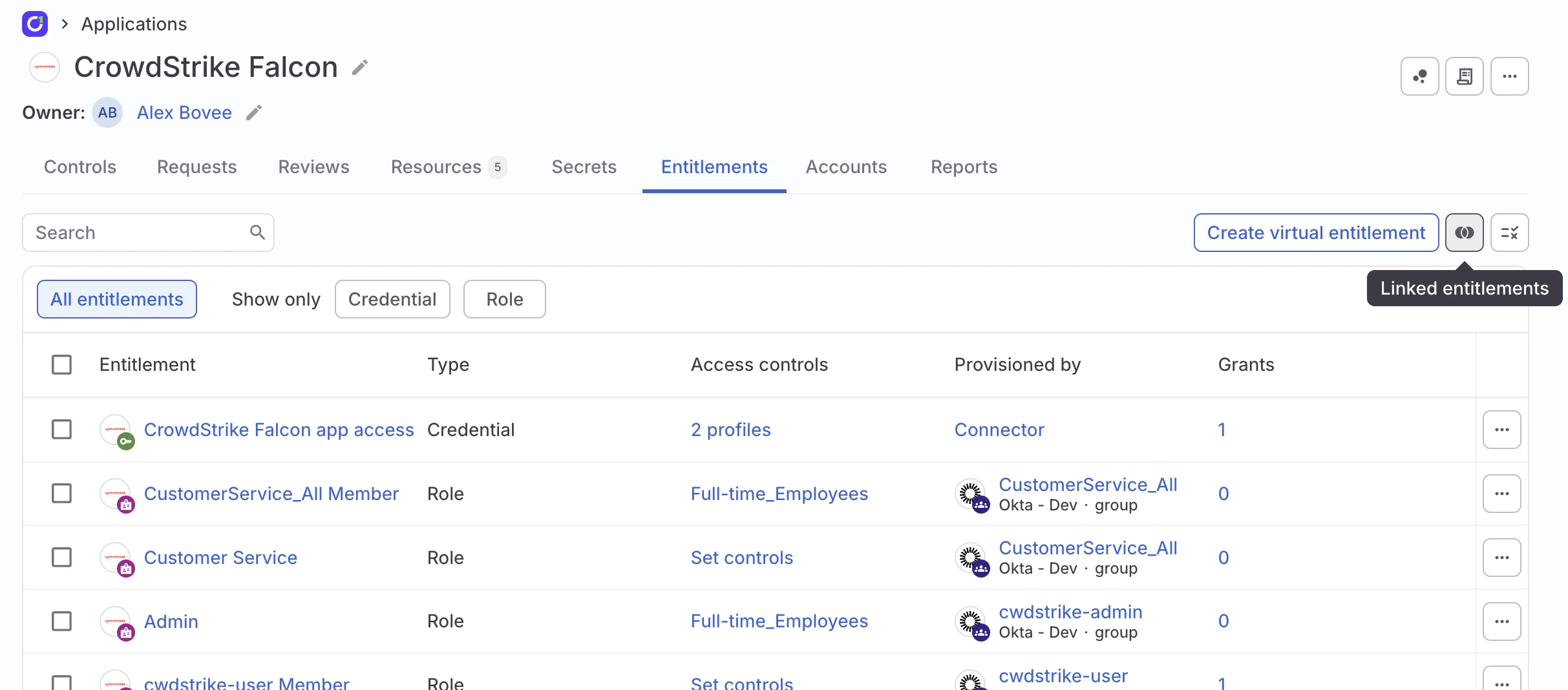Open the access map visualization icon
Image resolution: width=1568 pixels, height=690 pixels.
[x=1419, y=76]
